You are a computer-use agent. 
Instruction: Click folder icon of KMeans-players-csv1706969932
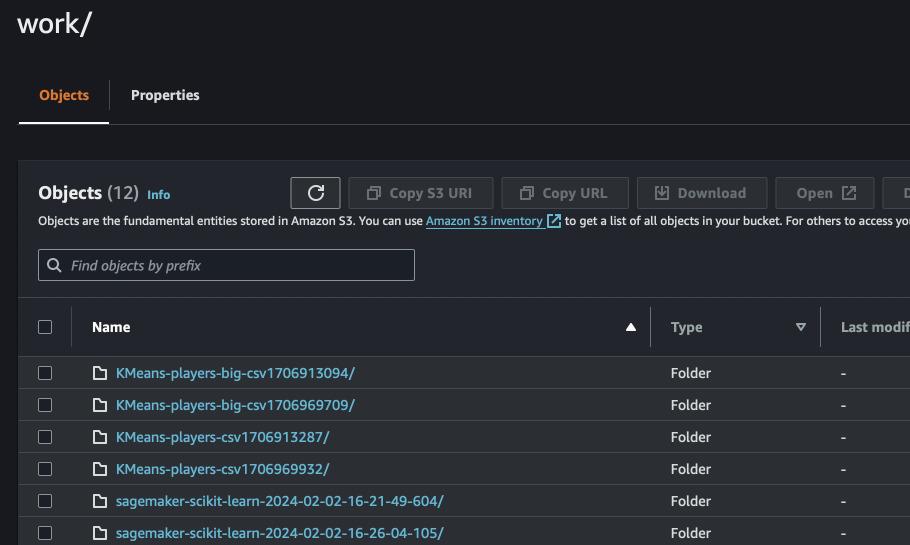tap(100, 468)
